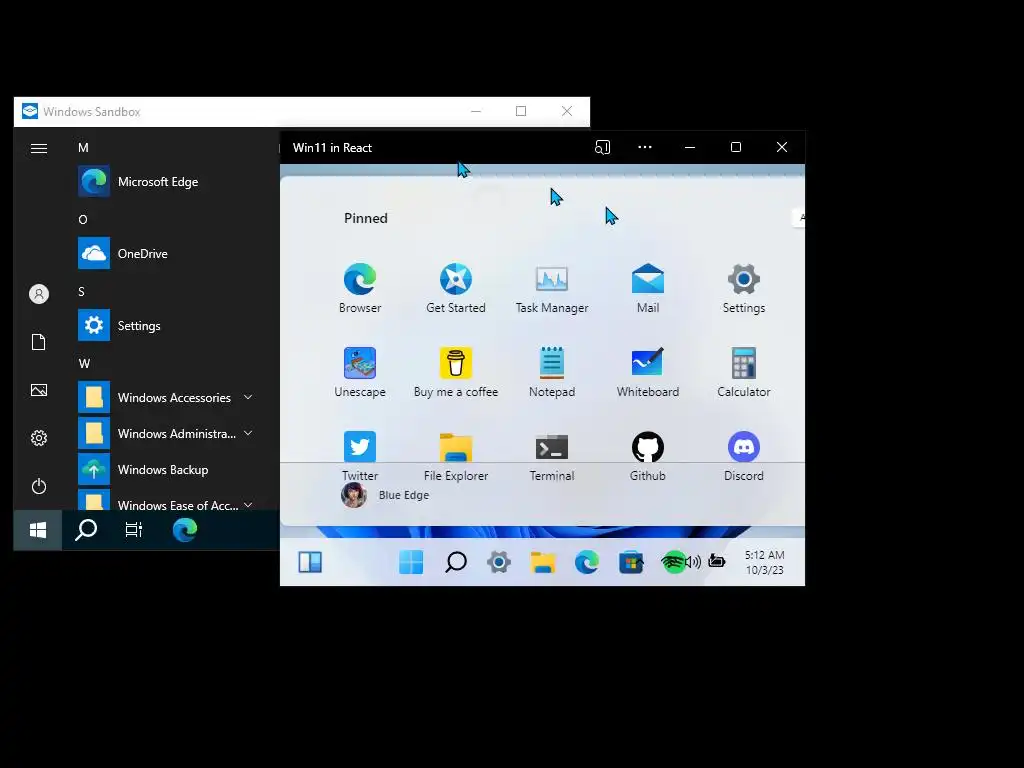Click the hamburger menu in Sandbox Start
This screenshot has width=1024, height=768.
tap(39, 149)
